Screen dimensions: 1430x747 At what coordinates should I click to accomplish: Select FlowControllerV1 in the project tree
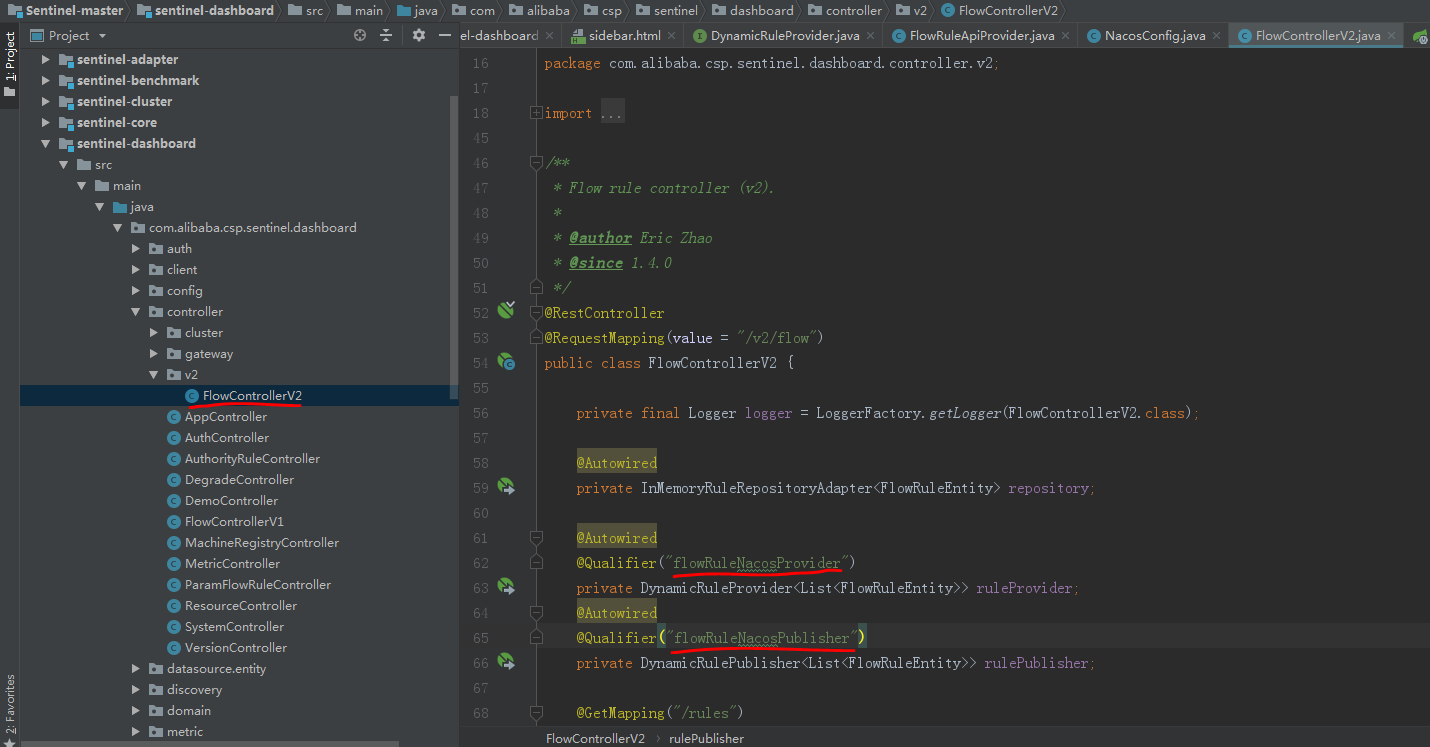pyautogui.click(x=234, y=522)
